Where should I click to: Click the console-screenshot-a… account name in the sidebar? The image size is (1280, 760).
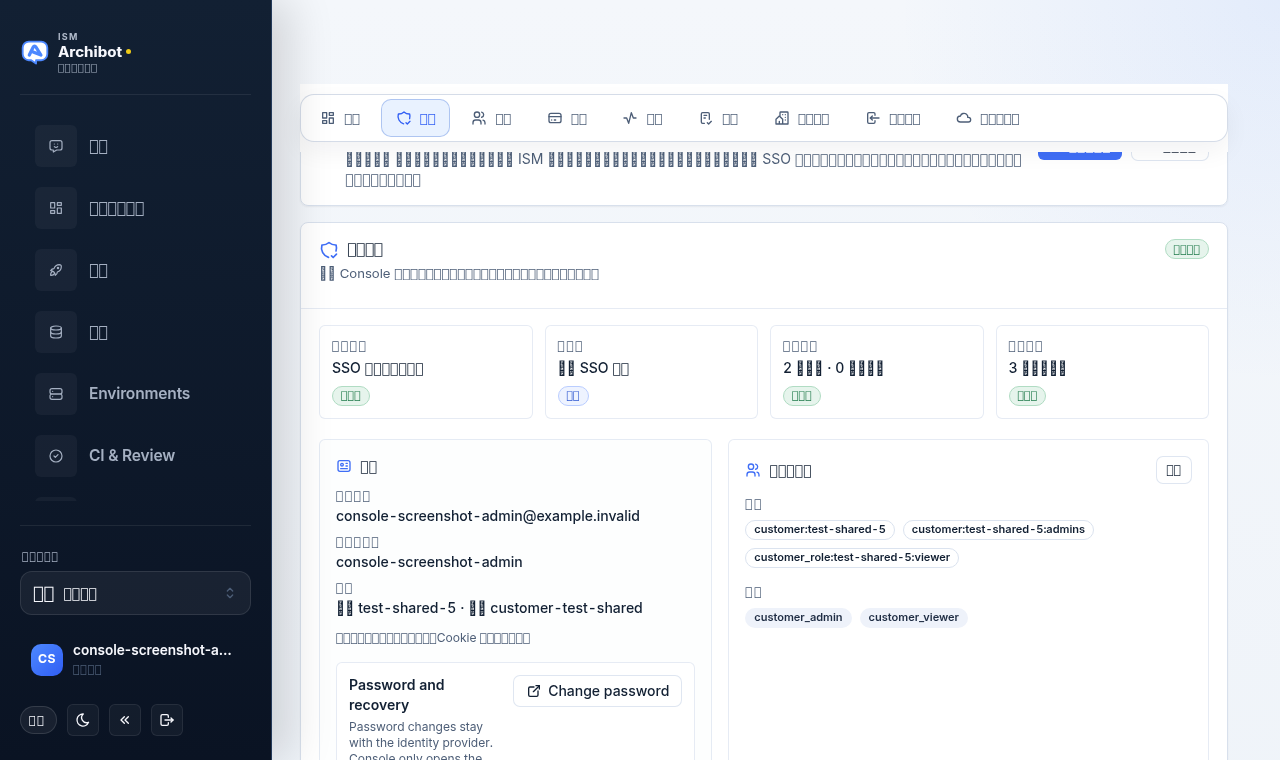152,650
